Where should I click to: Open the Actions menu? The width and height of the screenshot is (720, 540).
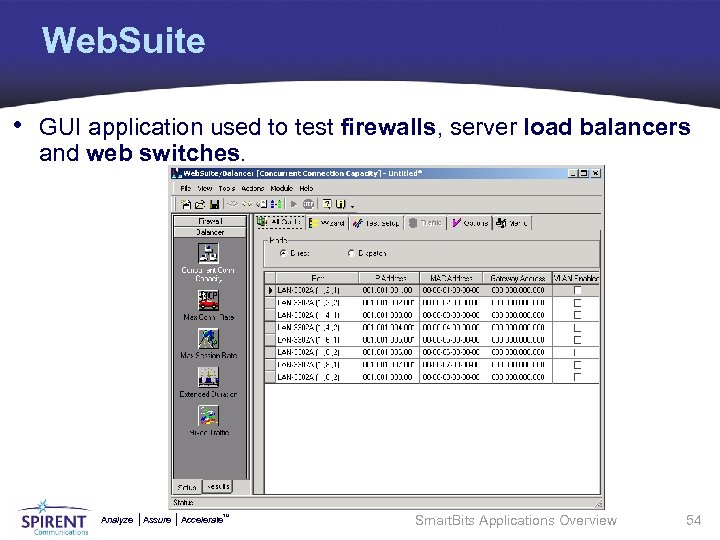[x=253, y=188]
